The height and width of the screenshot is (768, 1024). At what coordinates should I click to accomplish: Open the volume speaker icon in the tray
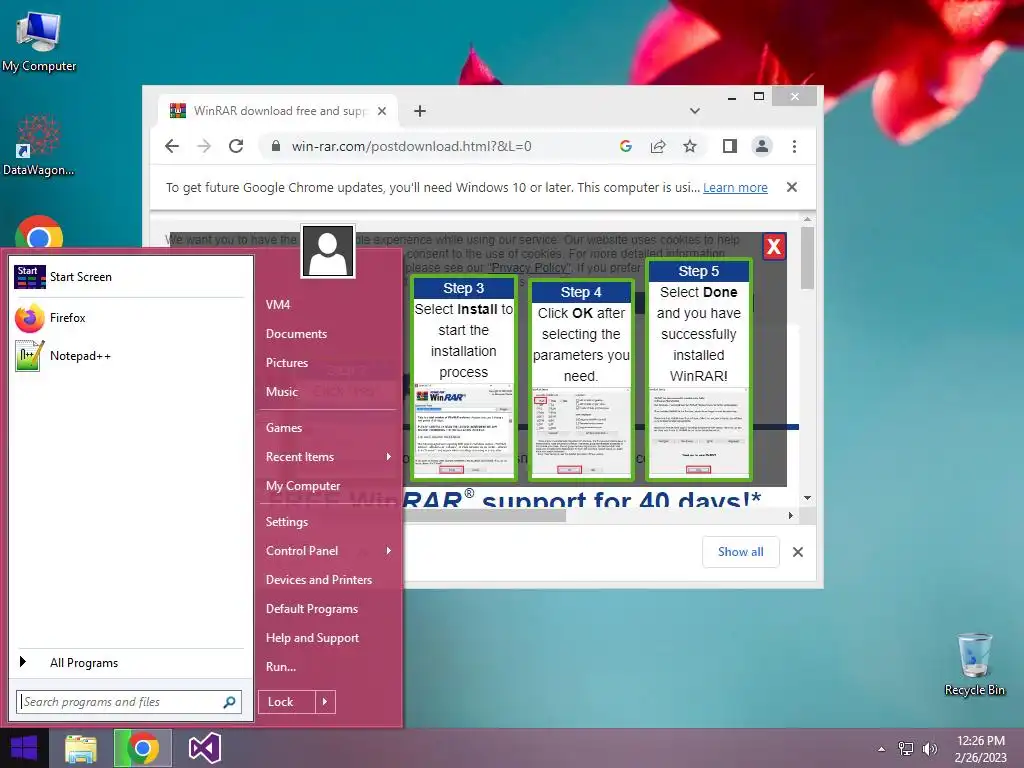[930, 748]
